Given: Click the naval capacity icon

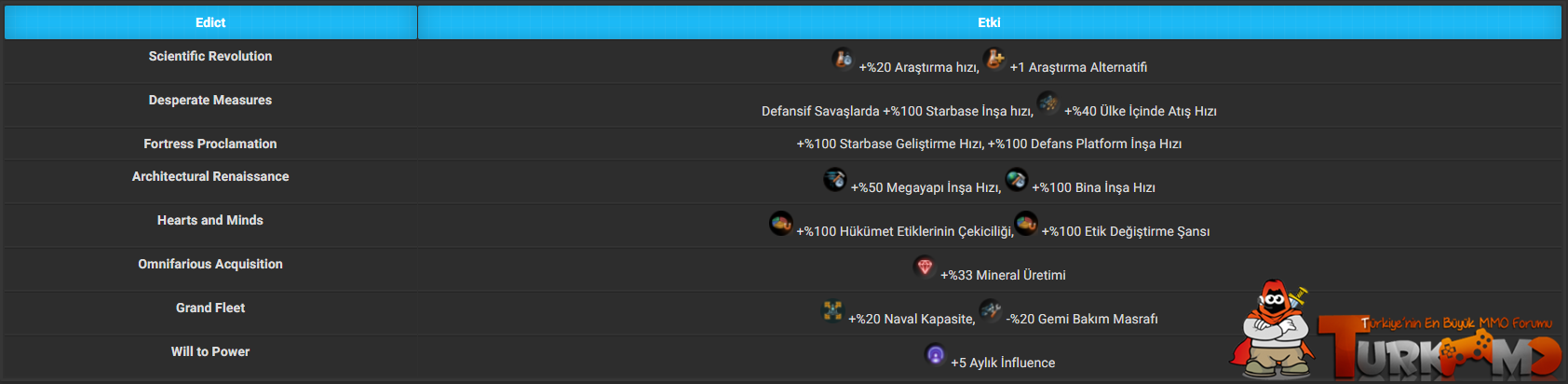Looking at the screenshot, I should (832, 310).
